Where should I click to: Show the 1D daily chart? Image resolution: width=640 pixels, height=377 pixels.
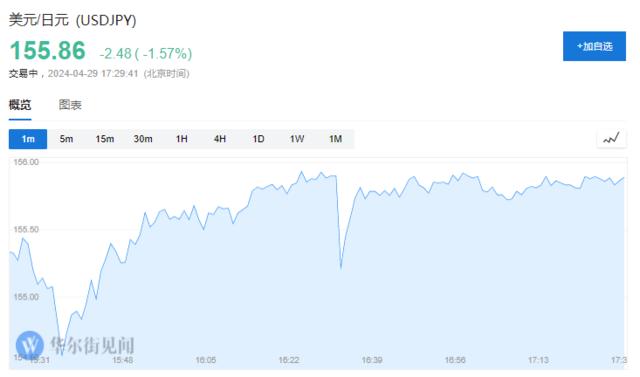tap(258, 139)
